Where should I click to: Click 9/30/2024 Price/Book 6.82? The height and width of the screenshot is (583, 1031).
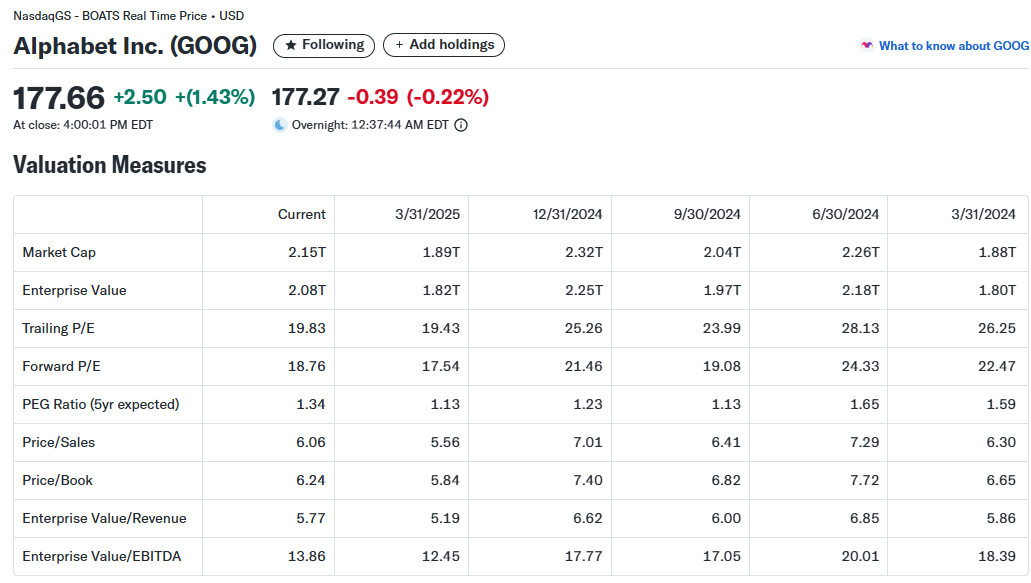click(726, 480)
